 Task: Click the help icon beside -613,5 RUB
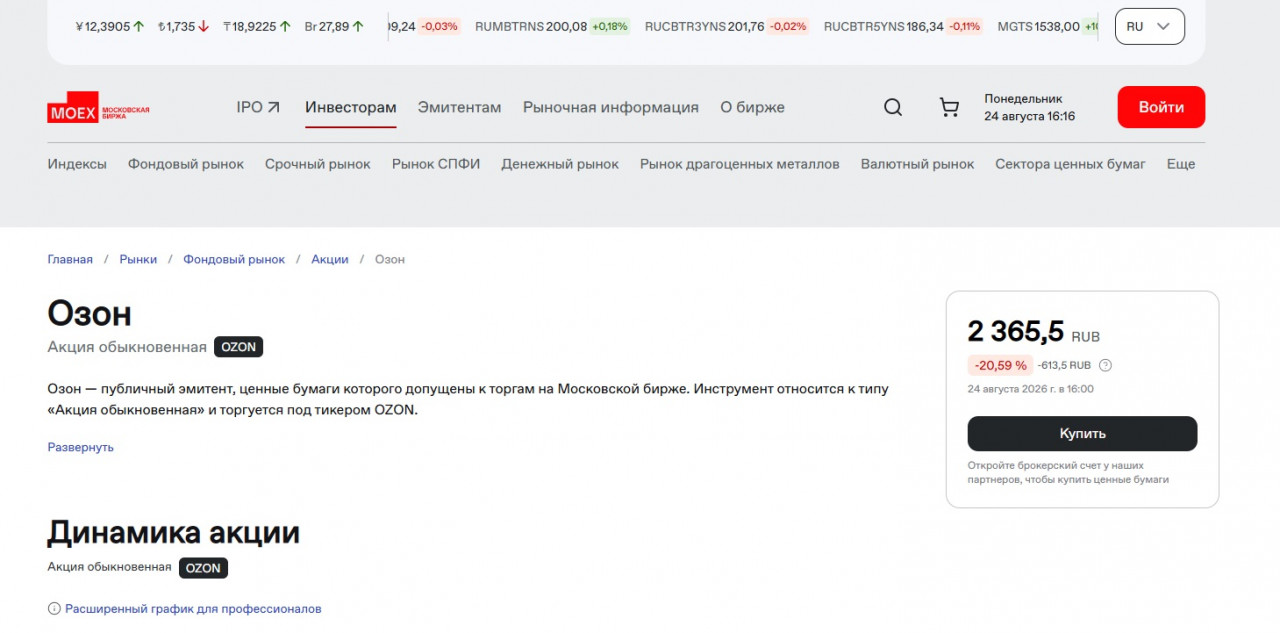tap(1105, 365)
